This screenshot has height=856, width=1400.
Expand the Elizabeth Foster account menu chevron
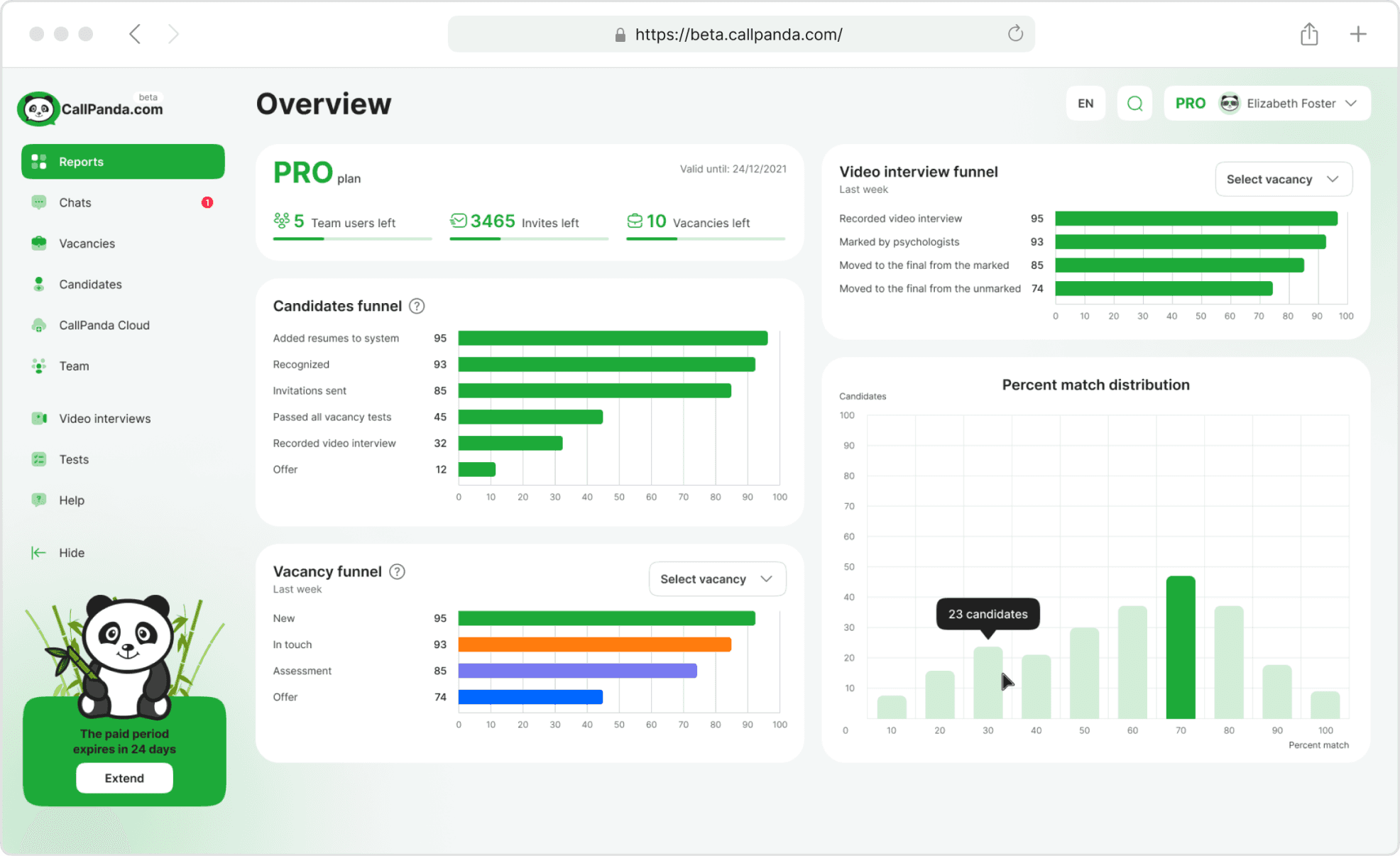pos(1351,104)
